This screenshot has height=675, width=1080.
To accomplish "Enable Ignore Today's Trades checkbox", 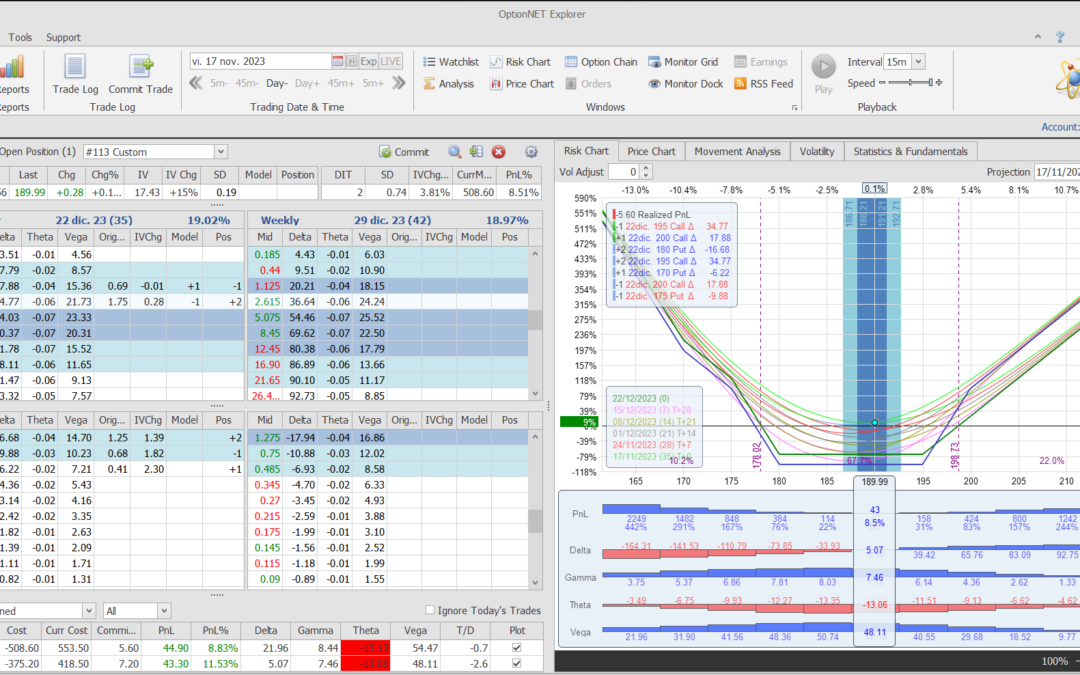I will (430, 611).
